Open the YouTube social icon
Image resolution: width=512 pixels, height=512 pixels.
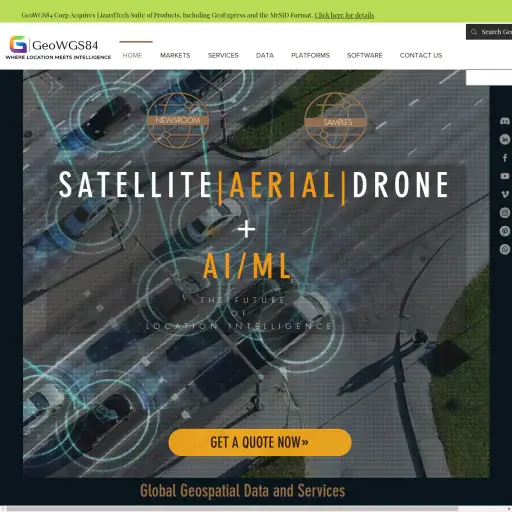[505, 176]
